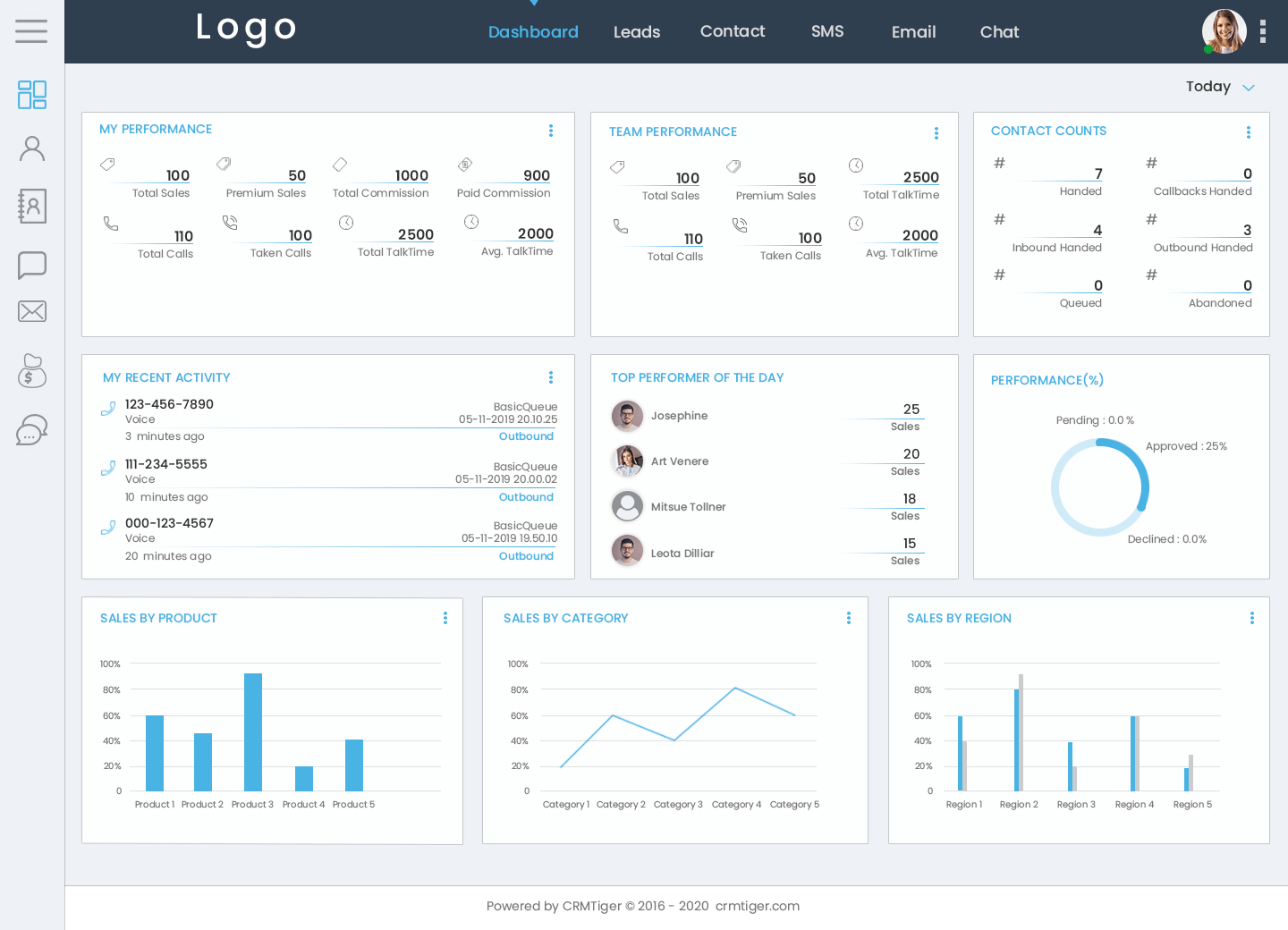The width and height of the screenshot is (1288, 930).
Task: Click the dashboard grid icon in sidebar
Action: point(32,95)
